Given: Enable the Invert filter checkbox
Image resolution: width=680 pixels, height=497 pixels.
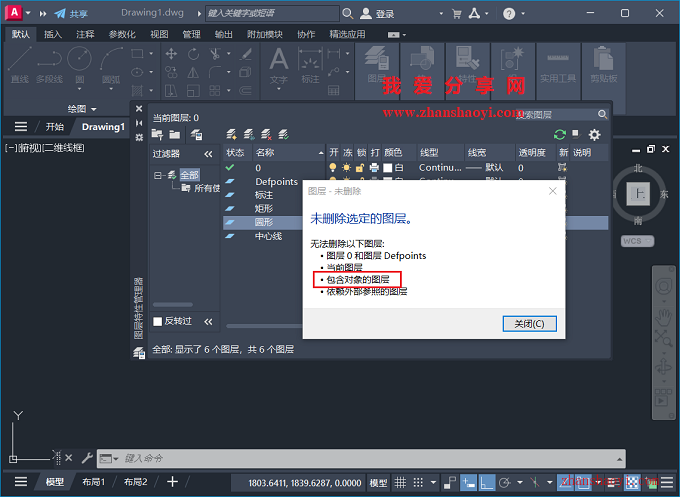Looking at the screenshot, I should 158,321.
